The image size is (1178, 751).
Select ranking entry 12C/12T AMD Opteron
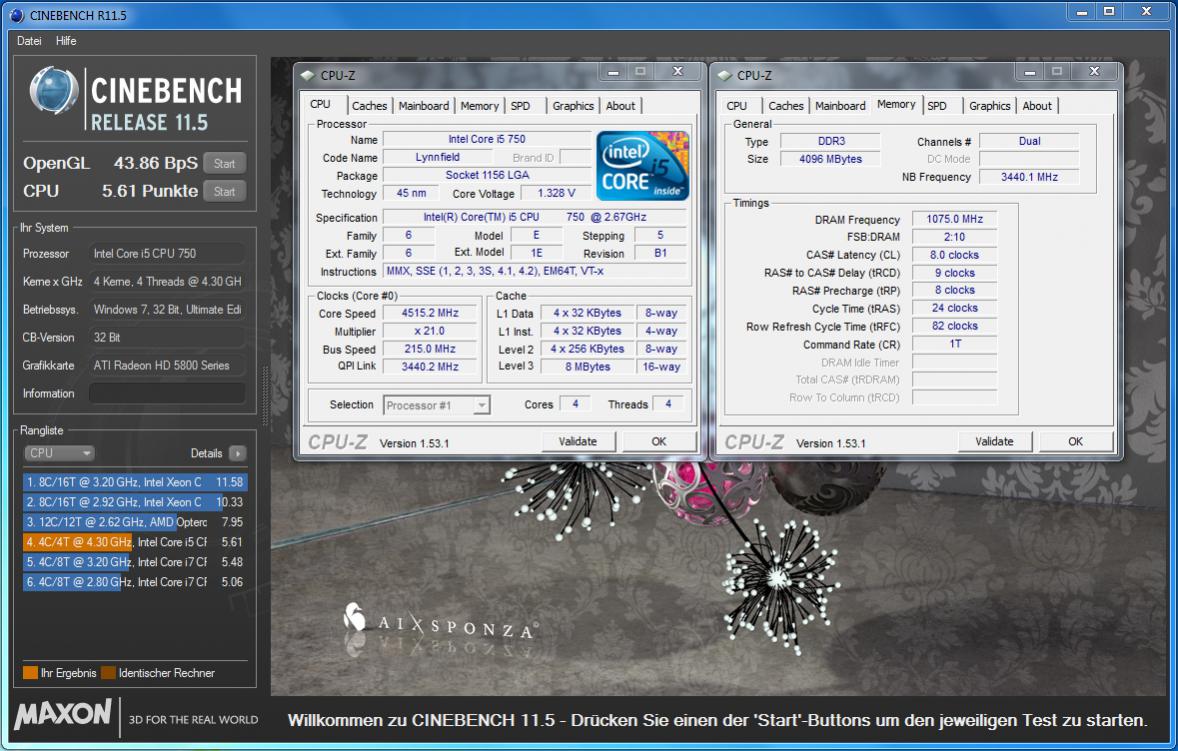(x=134, y=522)
